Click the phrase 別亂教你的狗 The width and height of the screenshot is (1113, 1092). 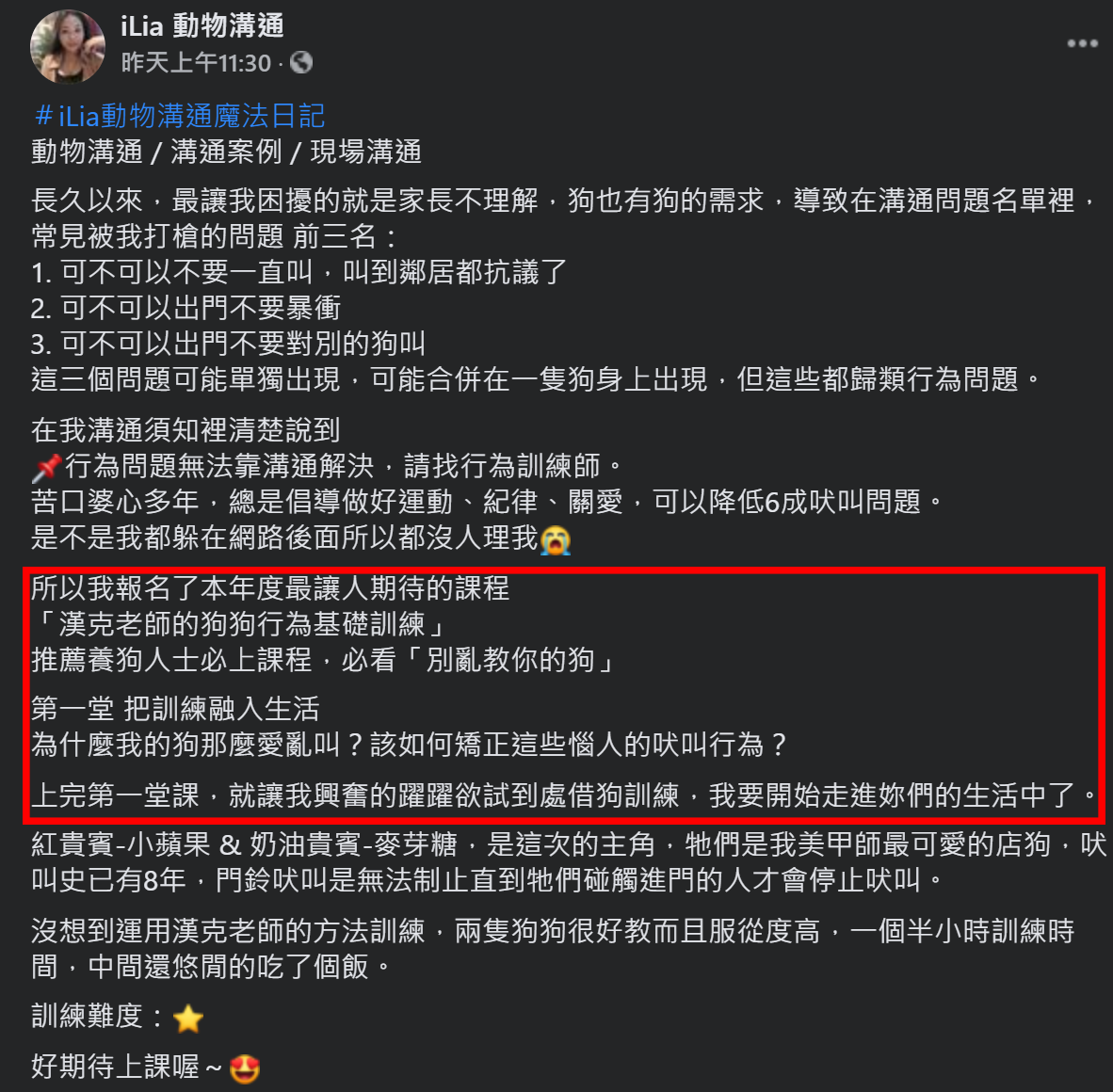(x=510, y=660)
